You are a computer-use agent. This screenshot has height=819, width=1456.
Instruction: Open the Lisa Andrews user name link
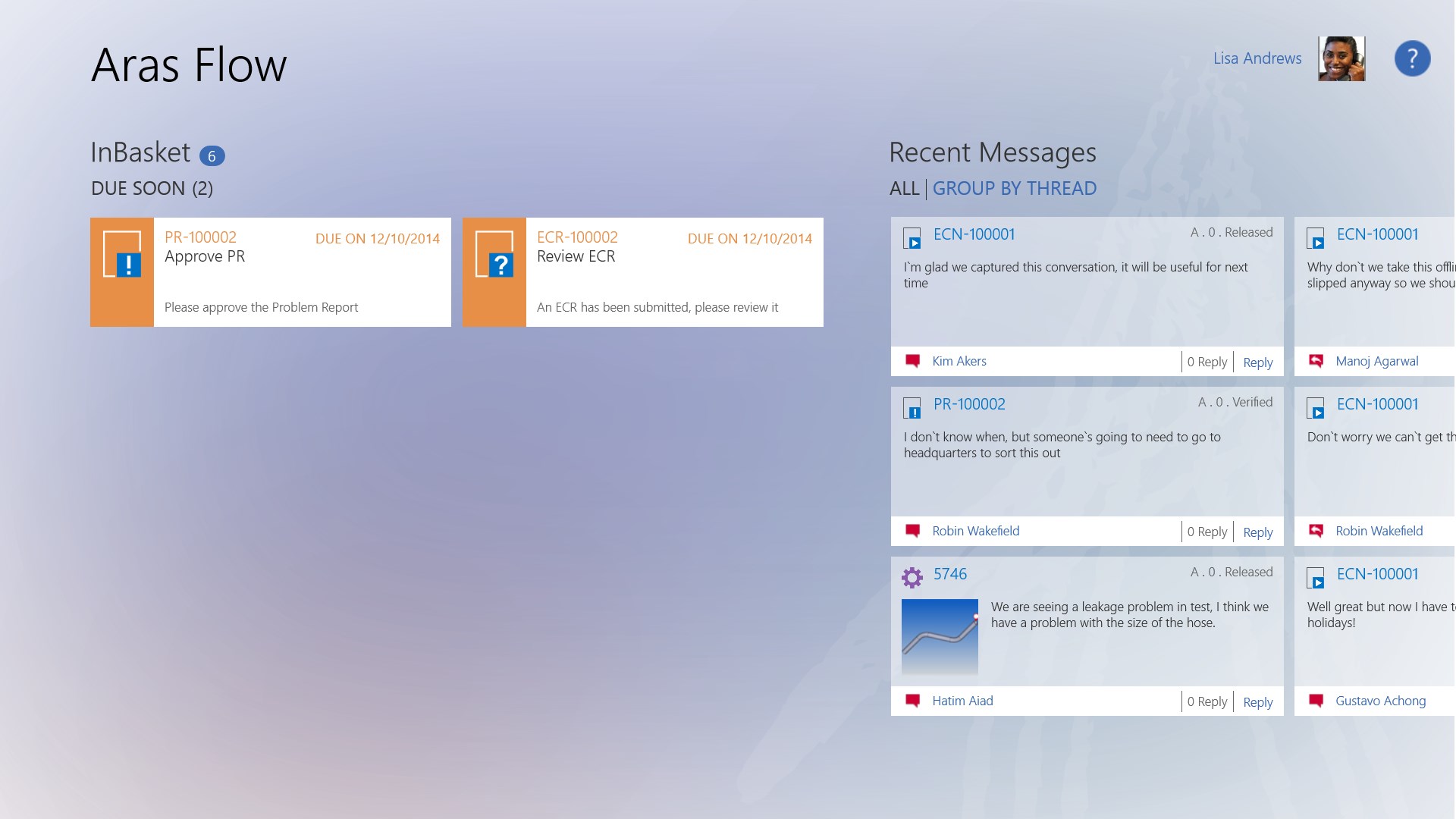pos(1257,58)
